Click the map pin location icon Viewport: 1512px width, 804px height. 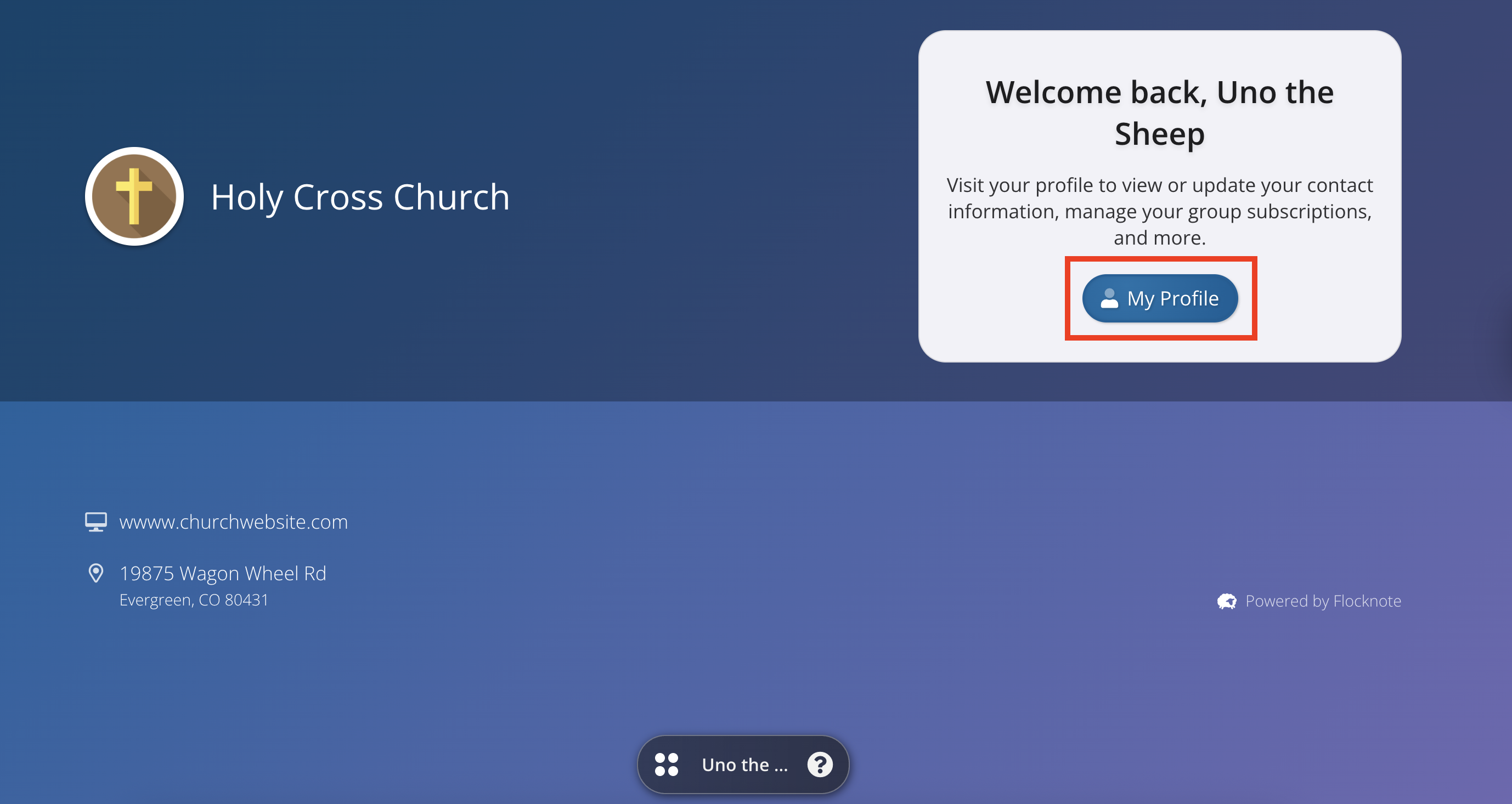tap(95, 573)
